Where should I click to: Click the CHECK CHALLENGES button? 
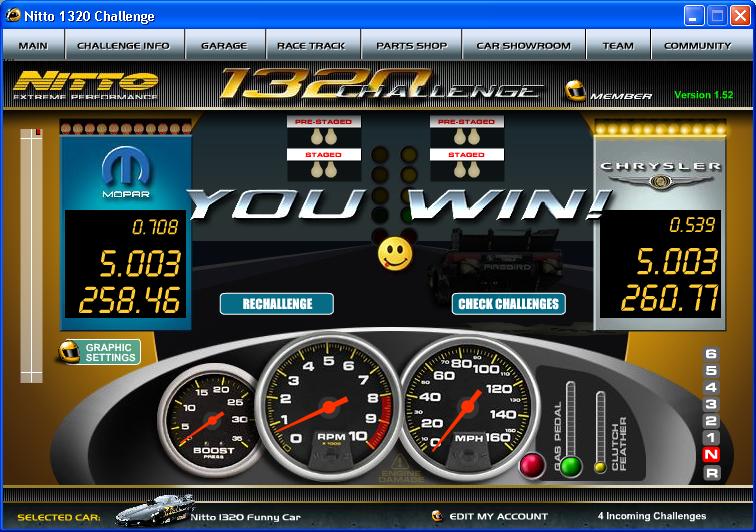(509, 304)
